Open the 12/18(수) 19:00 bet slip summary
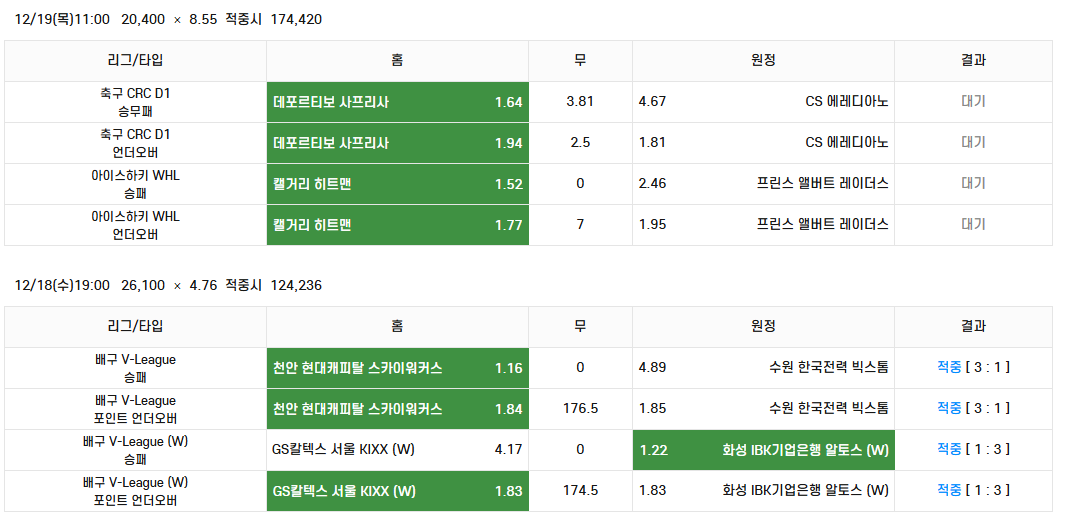The image size is (1066, 517). pos(168,286)
